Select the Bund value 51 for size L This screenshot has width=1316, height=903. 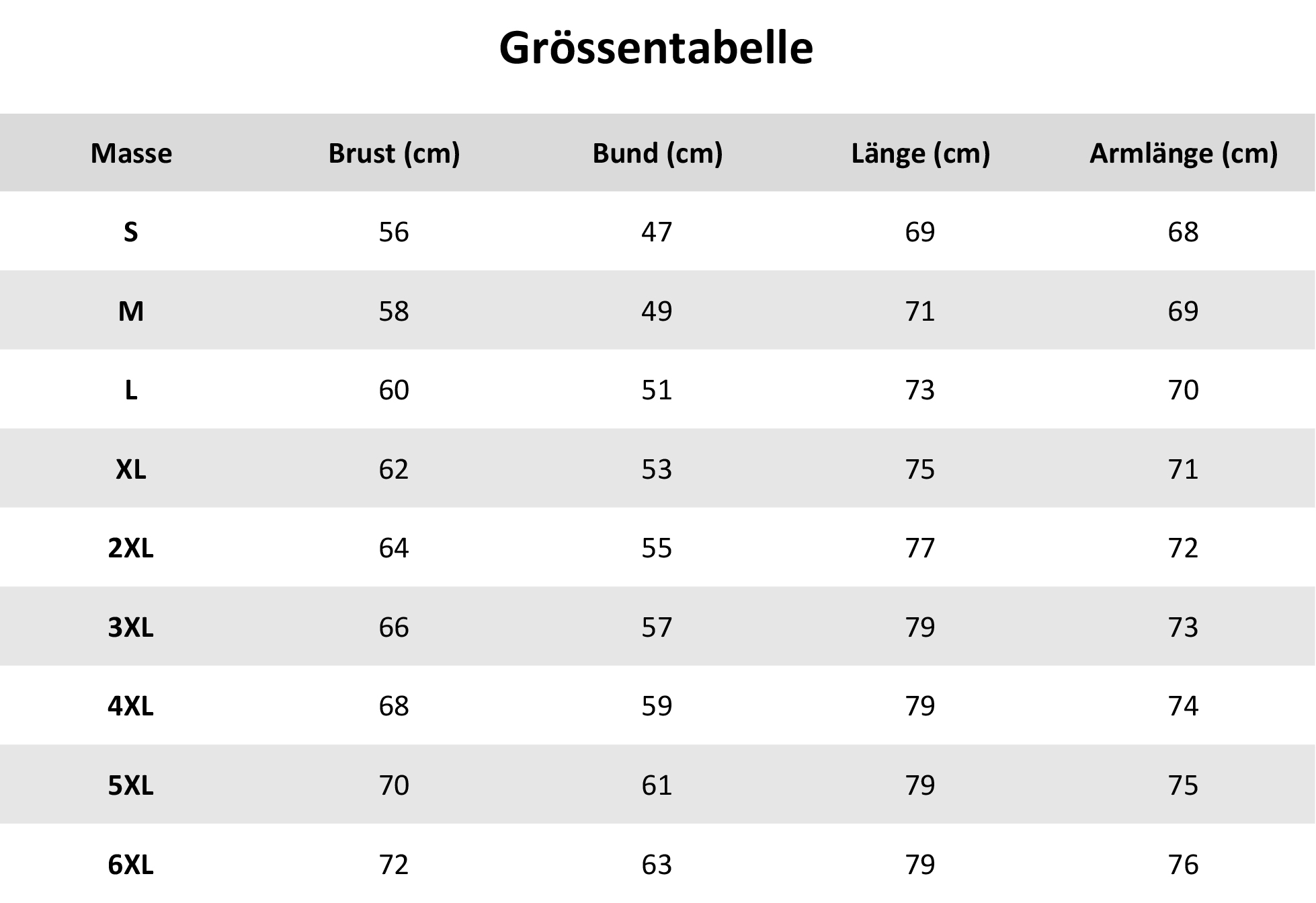click(657, 390)
